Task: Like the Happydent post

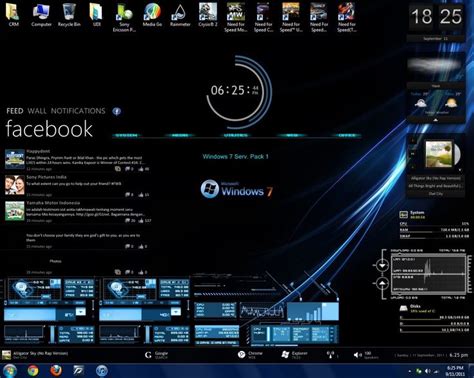Action: [141, 169]
